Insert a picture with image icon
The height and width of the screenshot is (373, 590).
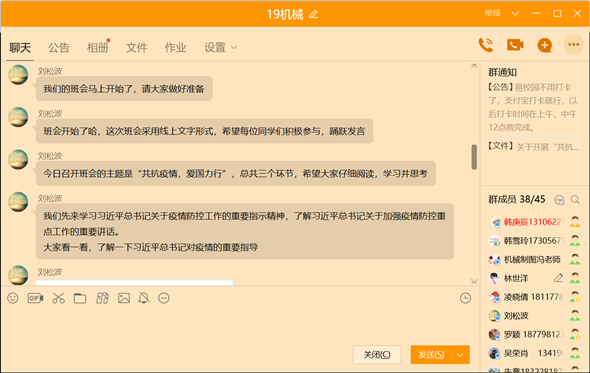(124, 298)
